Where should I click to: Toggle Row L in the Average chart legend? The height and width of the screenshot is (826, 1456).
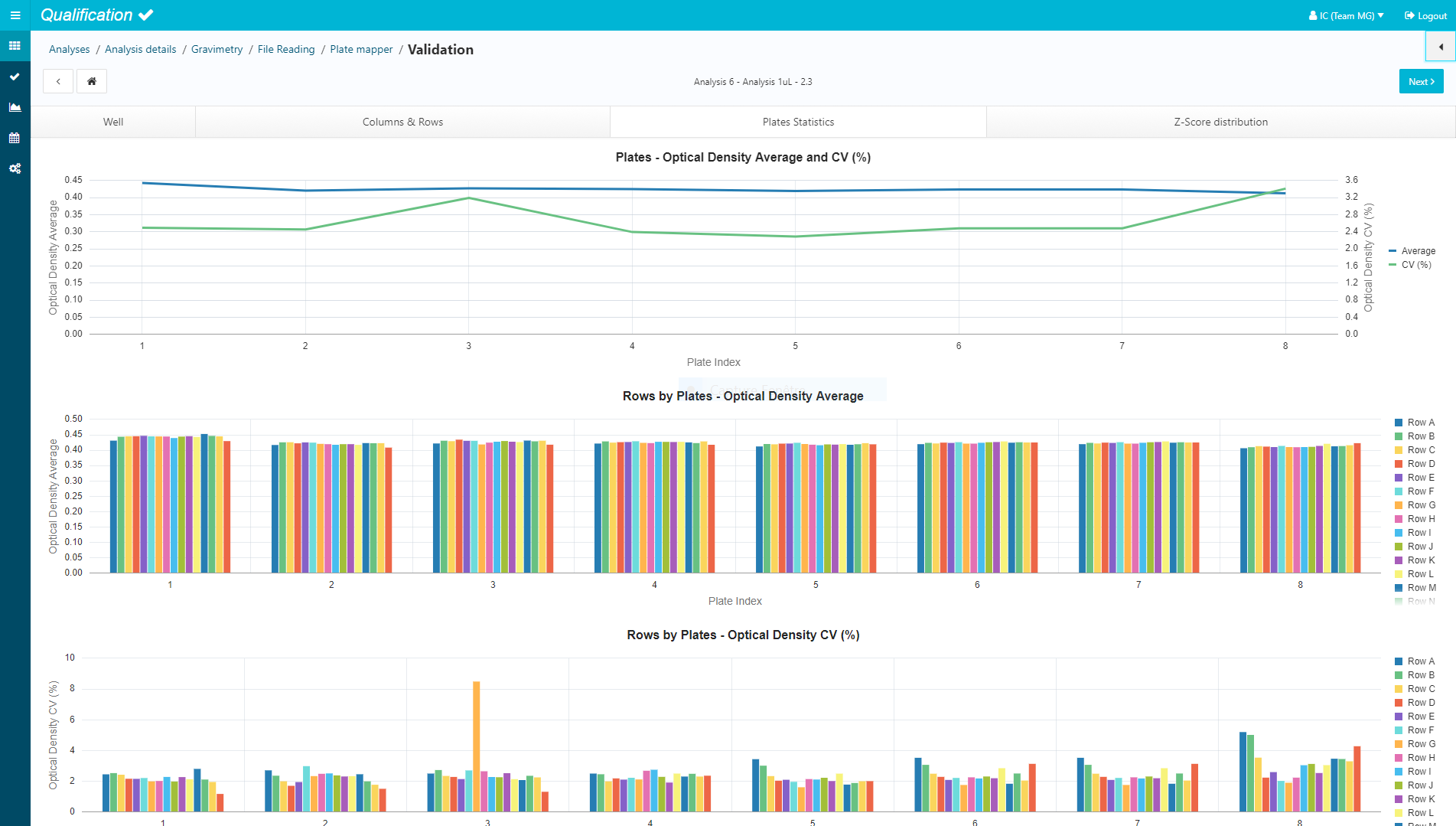1414,574
